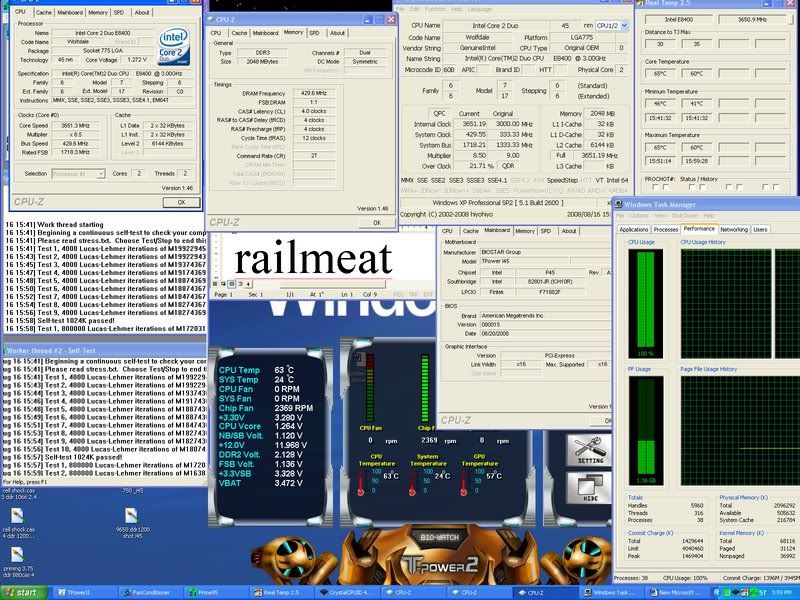
Task: Switch to Networking tab in Task Manager
Action: click(x=734, y=230)
